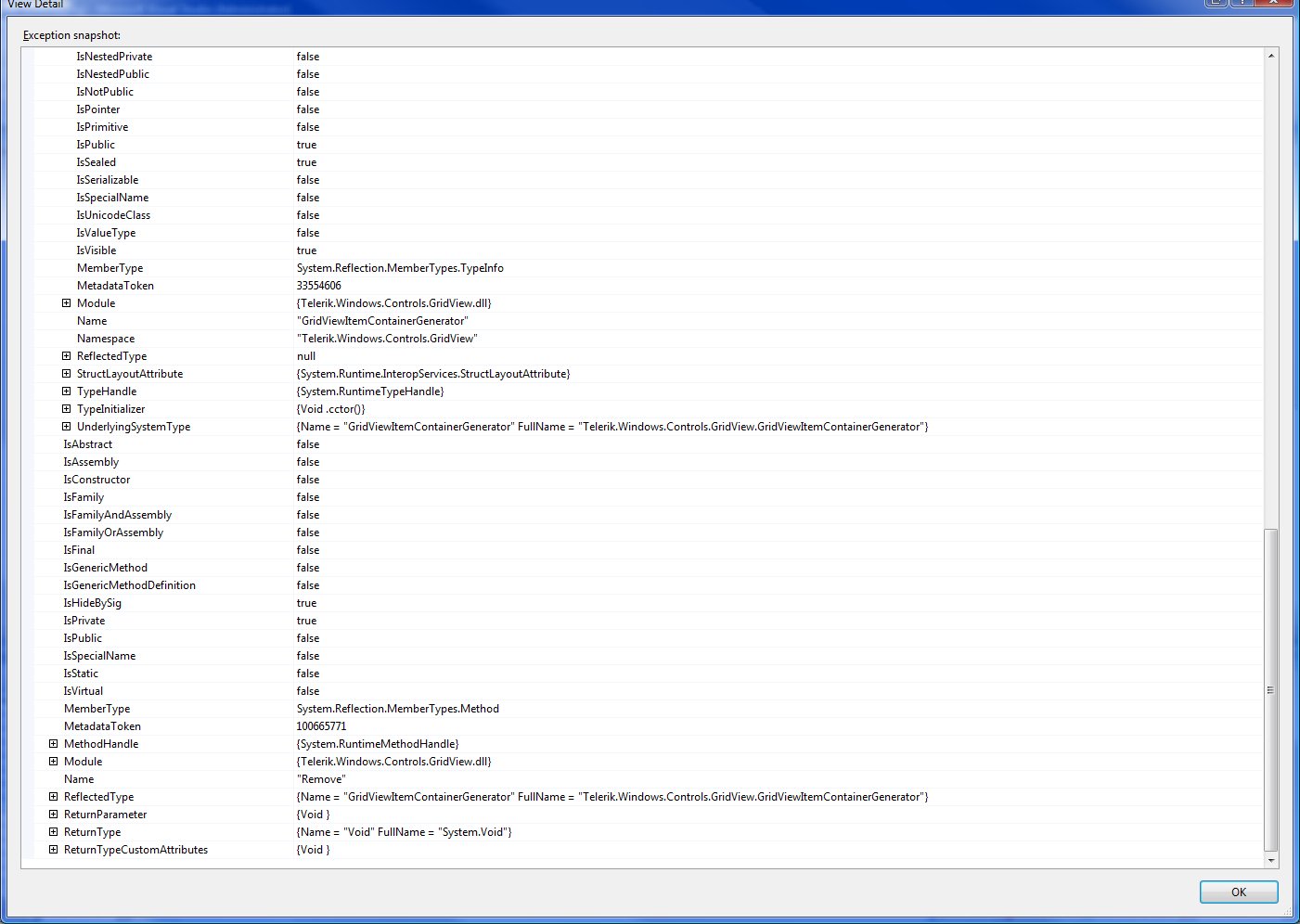The width and height of the screenshot is (1300, 924).
Task: Select the IsVisible row
Action: tap(648, 250)
